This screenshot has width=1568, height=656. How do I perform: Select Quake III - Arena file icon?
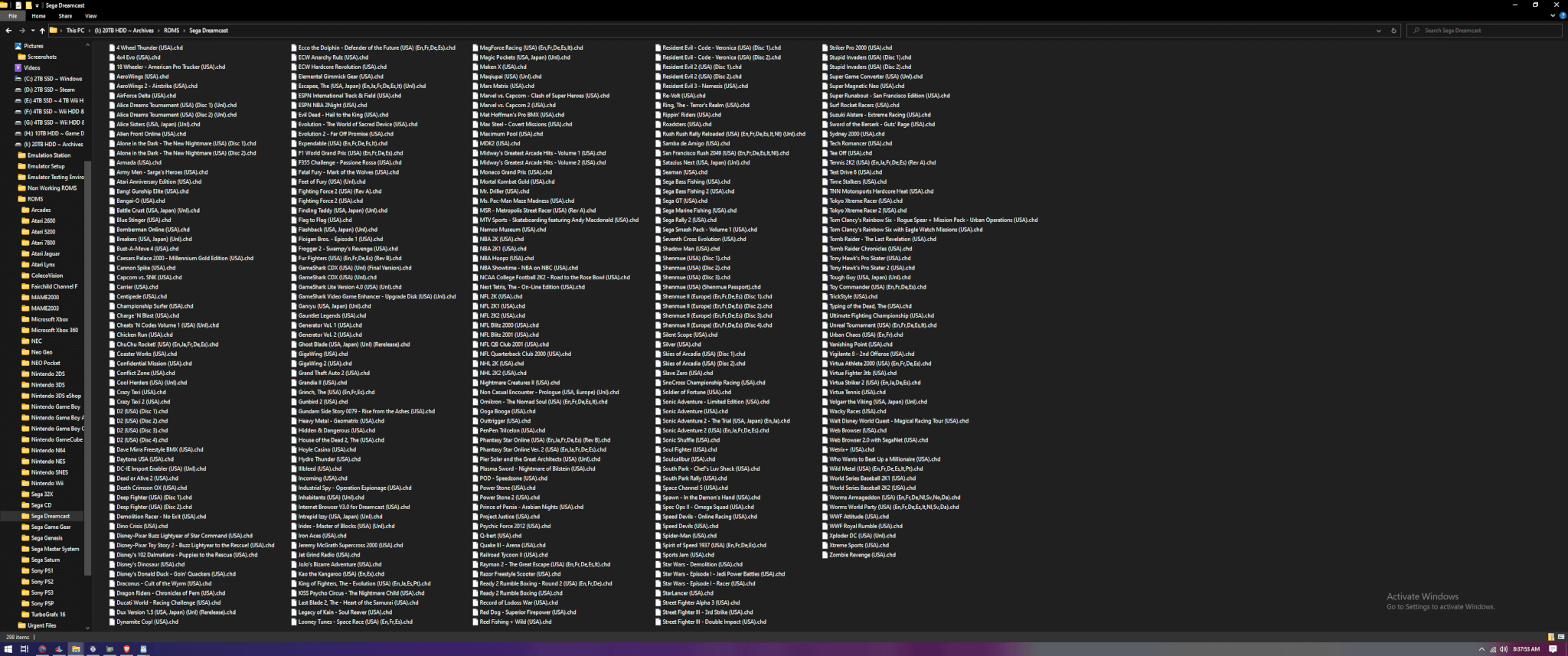[x=475, y=545]
